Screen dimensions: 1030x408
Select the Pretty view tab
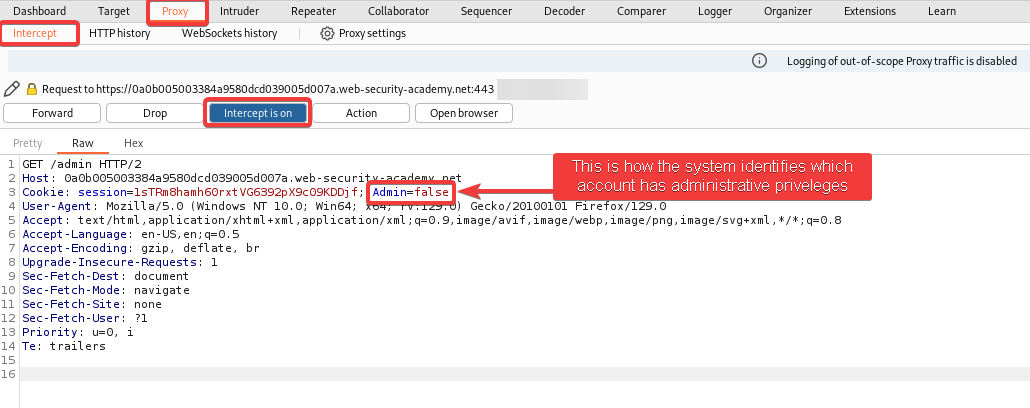tap(28, 143)
